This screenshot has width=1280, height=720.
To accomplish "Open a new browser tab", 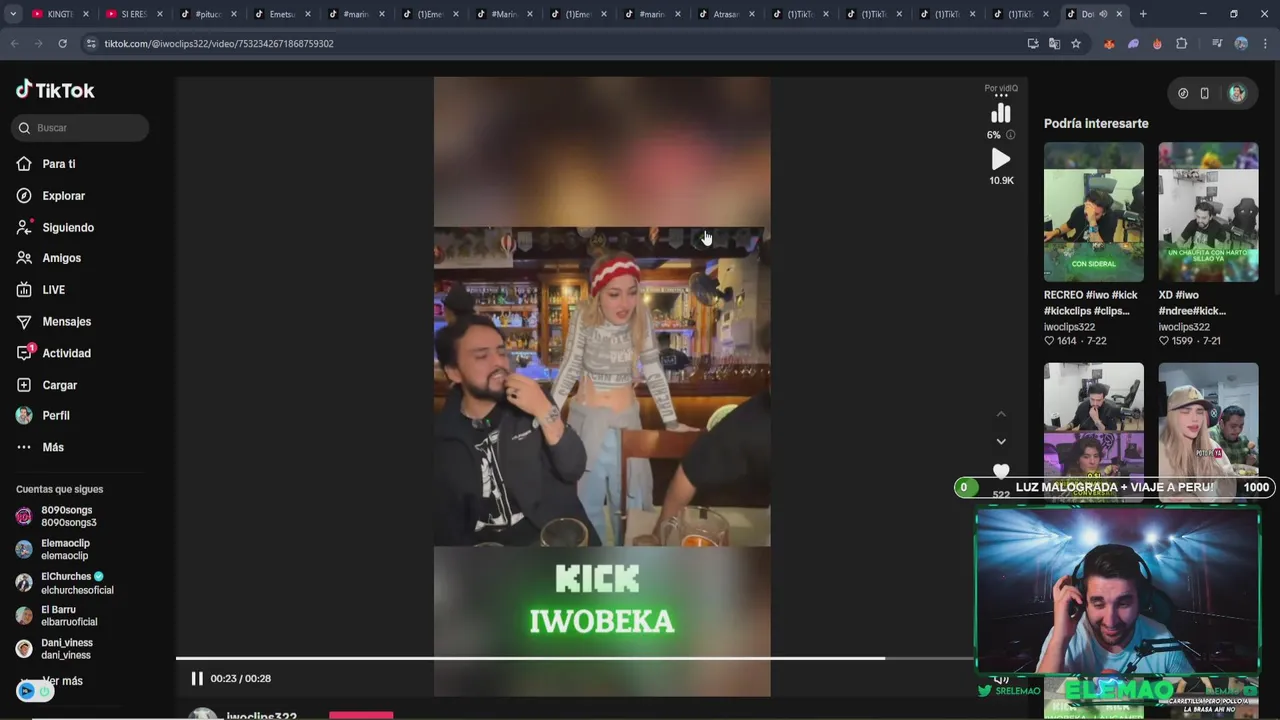I will [x=1143, y=14].
